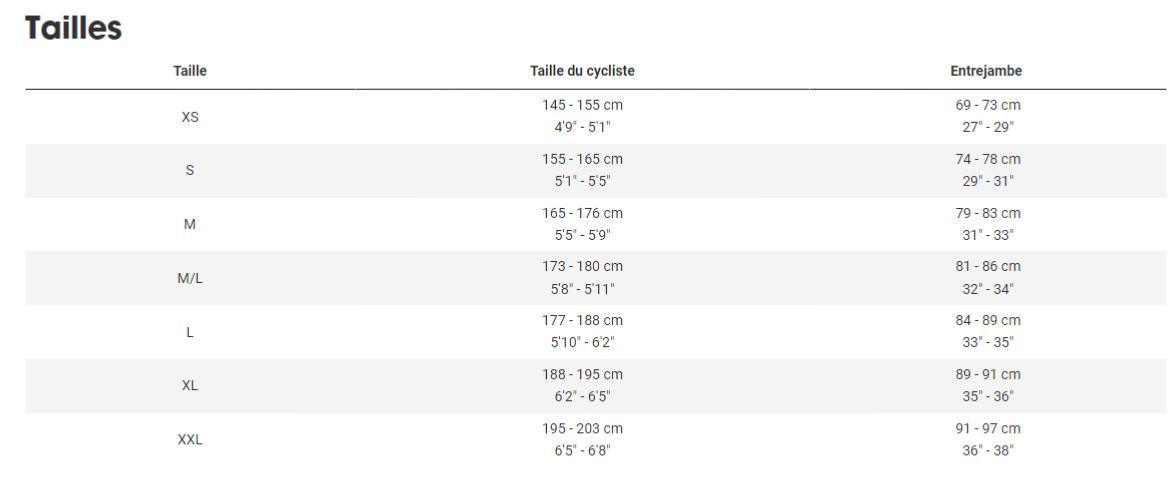Select the 36" - 38" inseam value

[987, 451]
